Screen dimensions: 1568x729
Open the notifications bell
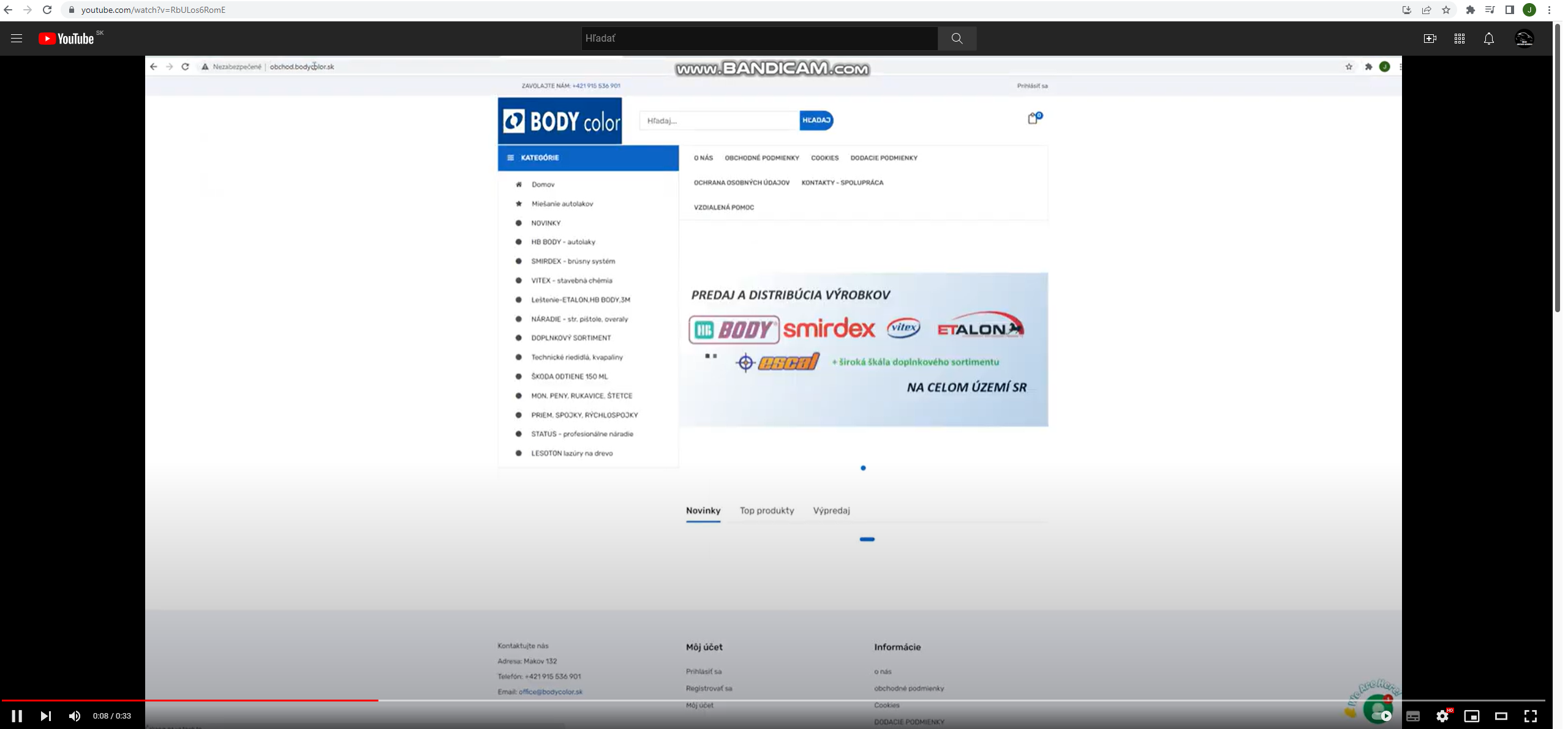(1489, 38)
